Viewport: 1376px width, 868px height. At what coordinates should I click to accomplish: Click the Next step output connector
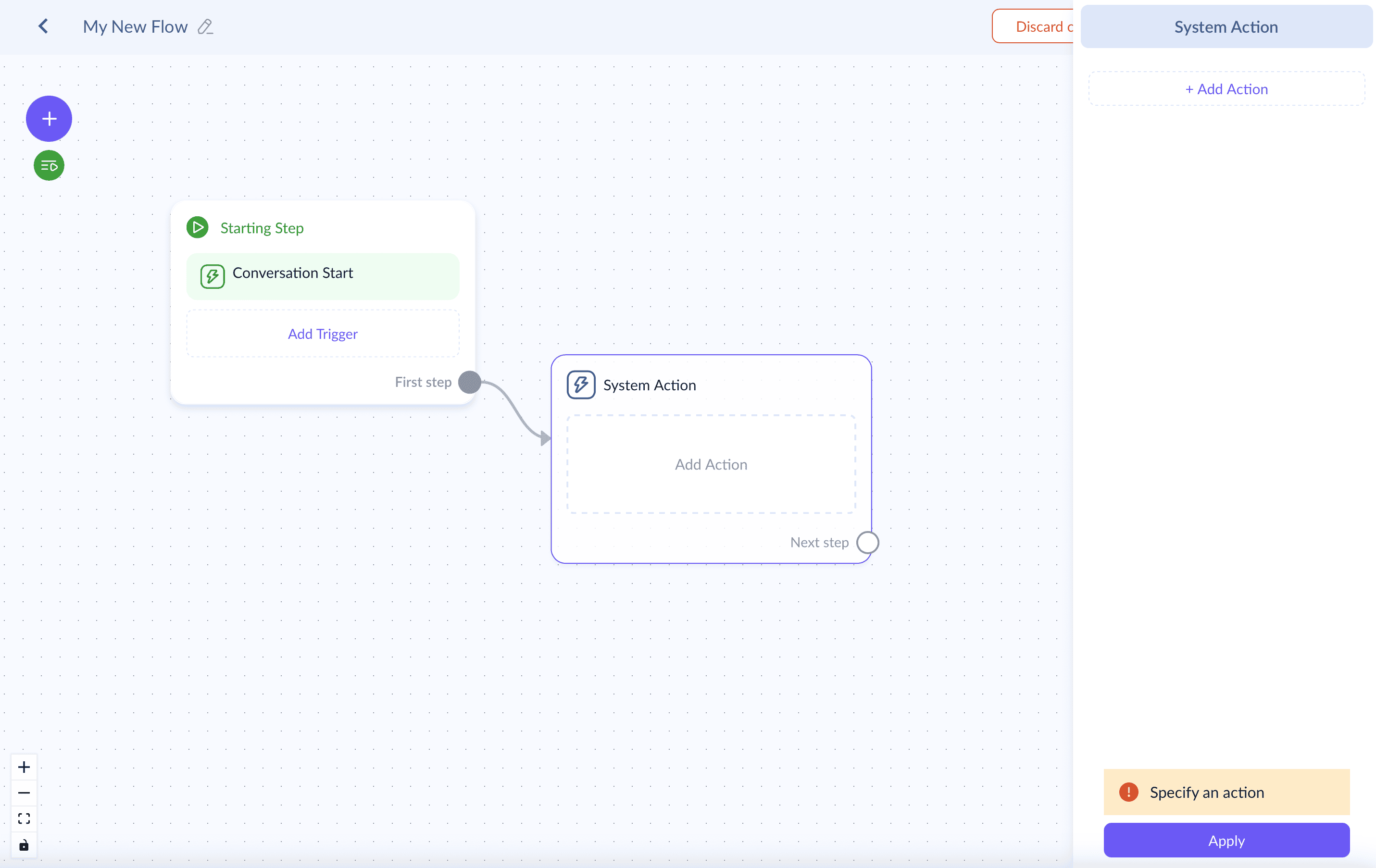pos(867,543)
